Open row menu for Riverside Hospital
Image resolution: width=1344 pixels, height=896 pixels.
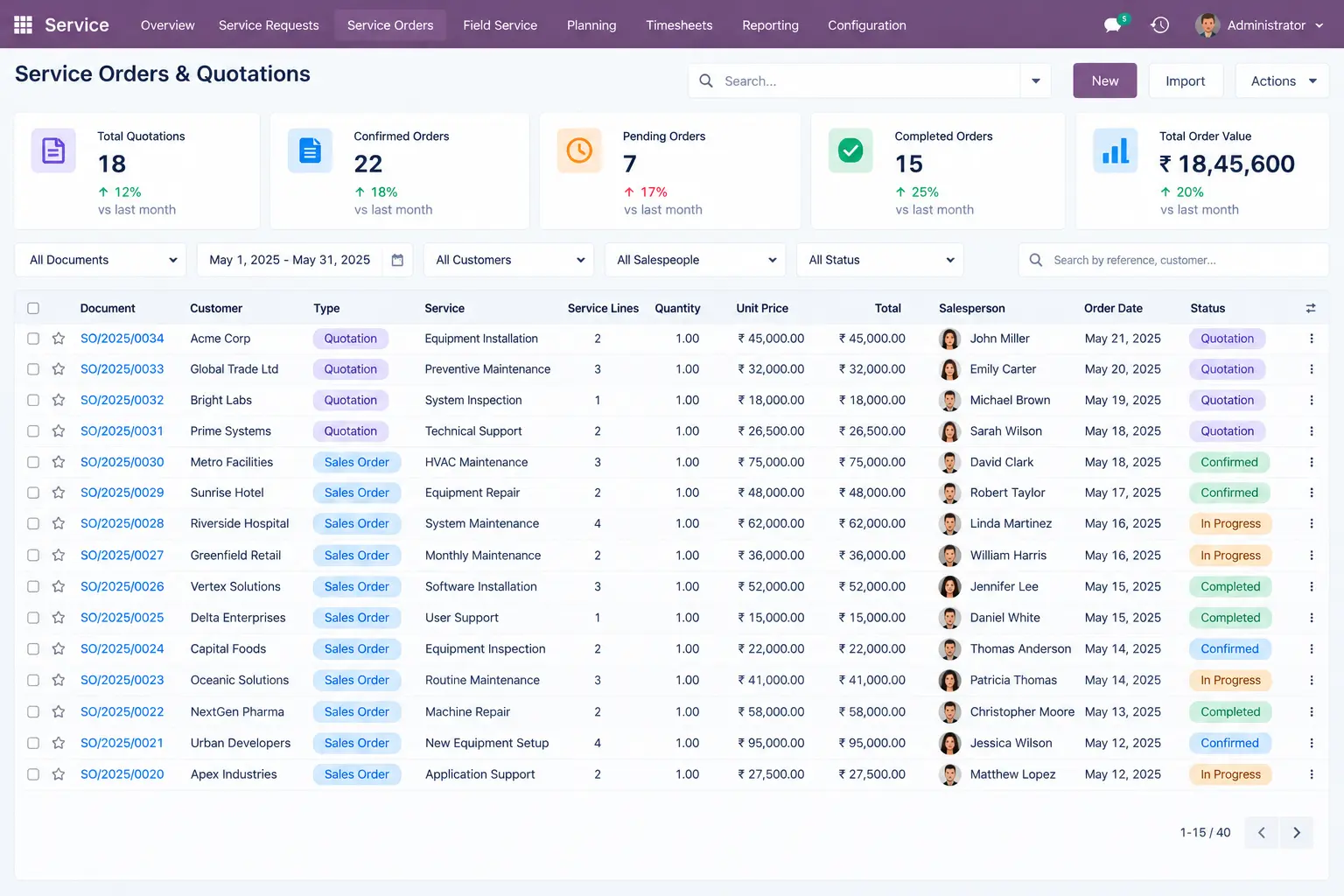pos(1311,523)
